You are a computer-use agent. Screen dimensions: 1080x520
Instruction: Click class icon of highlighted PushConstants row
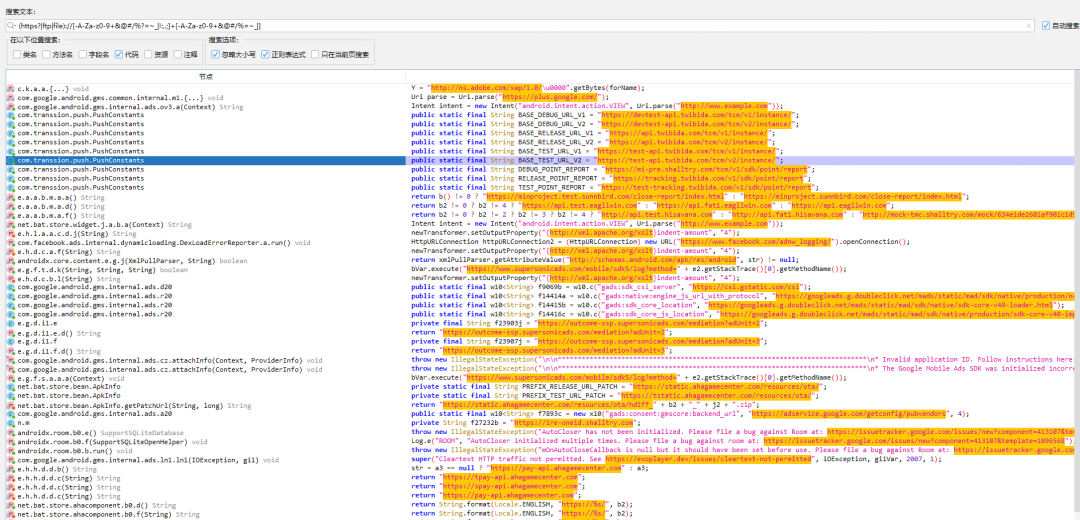pyautogui.click(x=10, y=160)
